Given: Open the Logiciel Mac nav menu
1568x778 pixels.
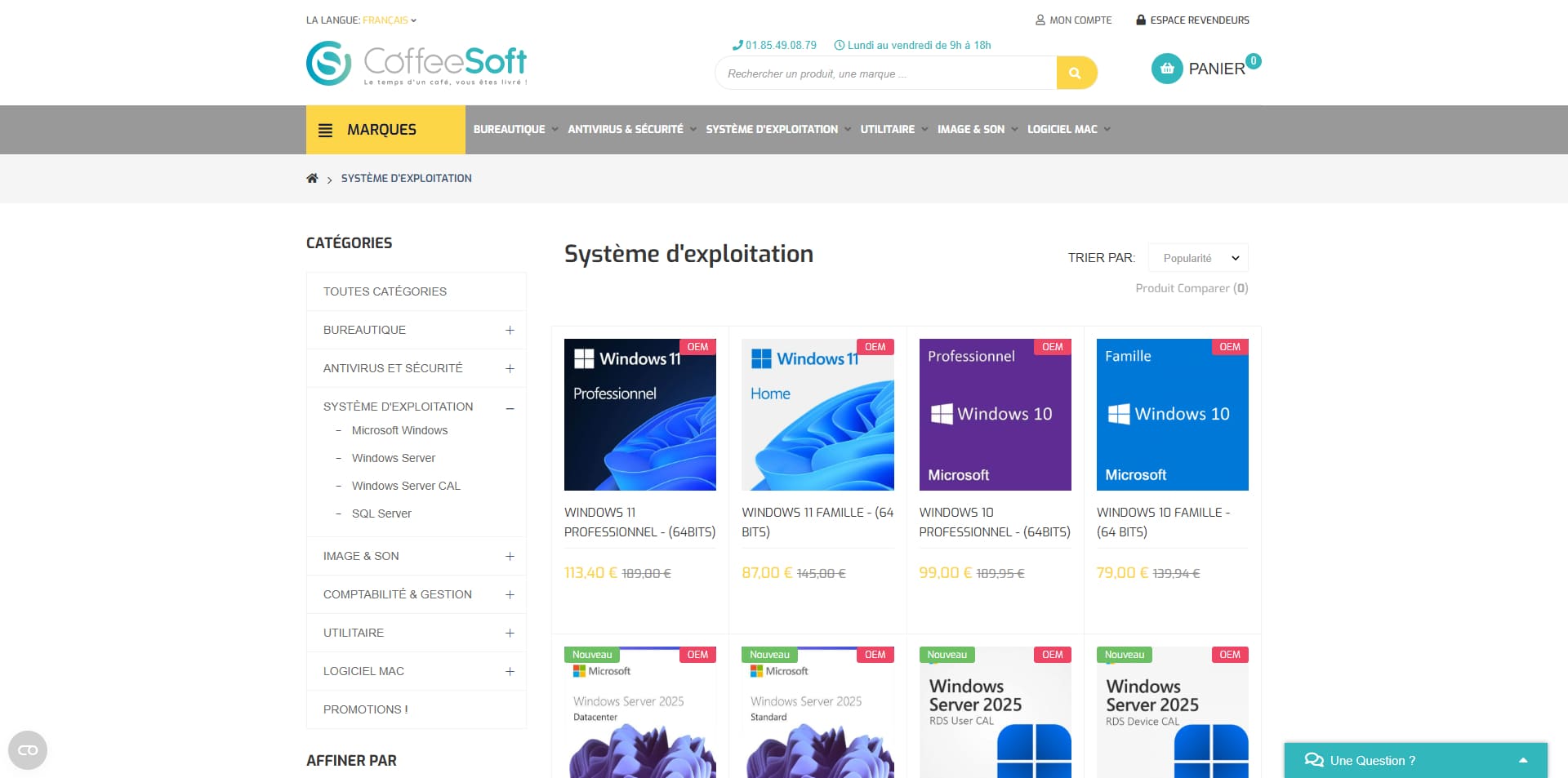Looking at the screenshot, I should pyautogui.click(x=1069, y=129).
